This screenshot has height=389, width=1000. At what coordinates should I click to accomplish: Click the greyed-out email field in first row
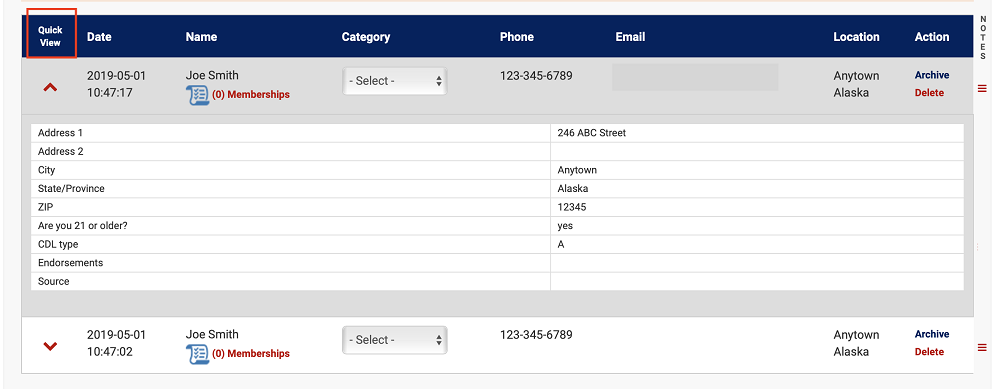coord(695,77)
